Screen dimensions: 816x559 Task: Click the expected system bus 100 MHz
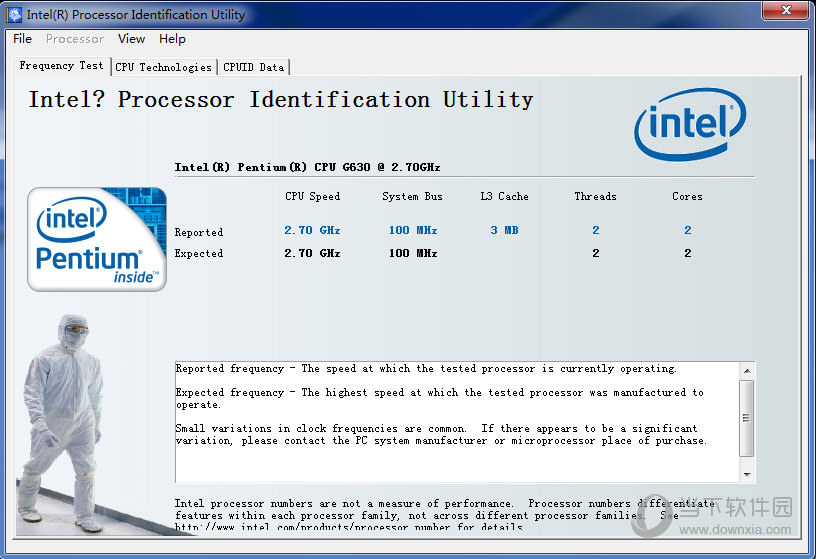point(413,253)
